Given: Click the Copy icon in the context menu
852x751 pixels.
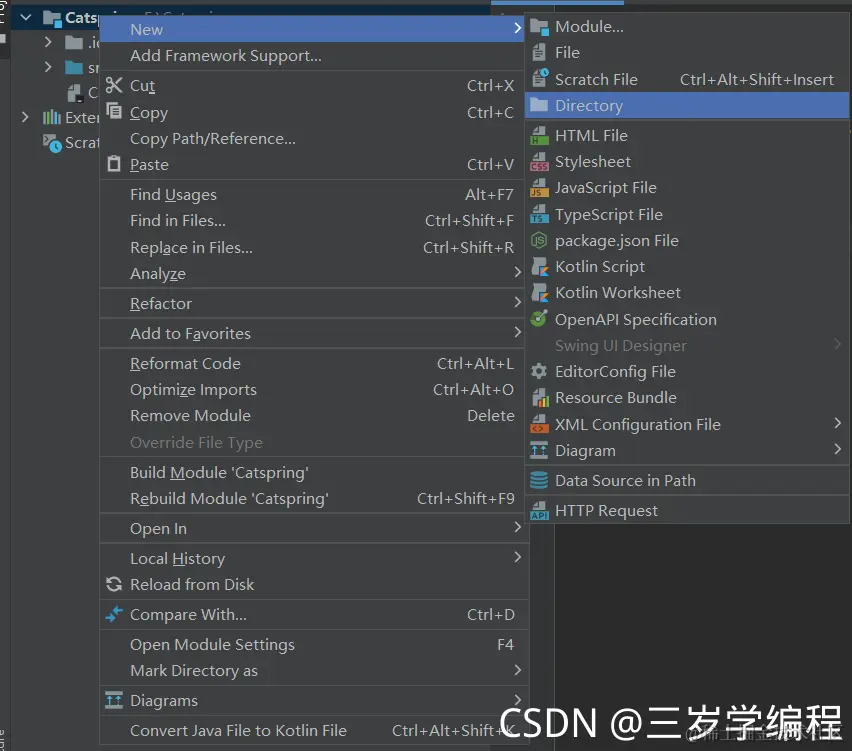Looking at the screenshot, I should (x=114, y=111).
